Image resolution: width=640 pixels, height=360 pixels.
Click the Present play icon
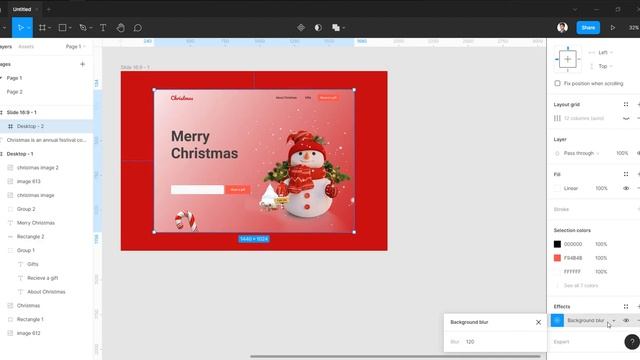[613, 28]
